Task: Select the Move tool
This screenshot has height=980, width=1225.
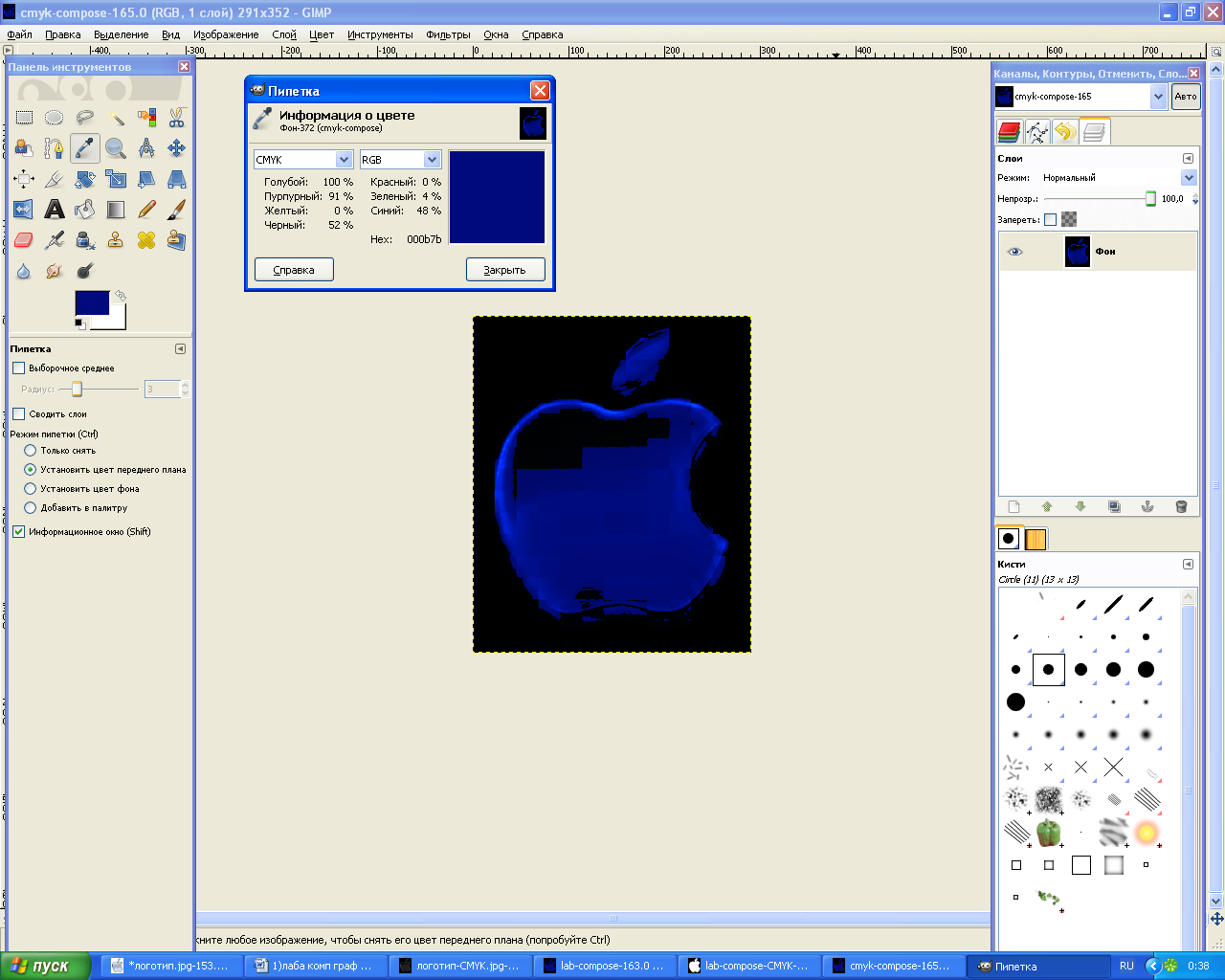Action: tap(177, 148)
